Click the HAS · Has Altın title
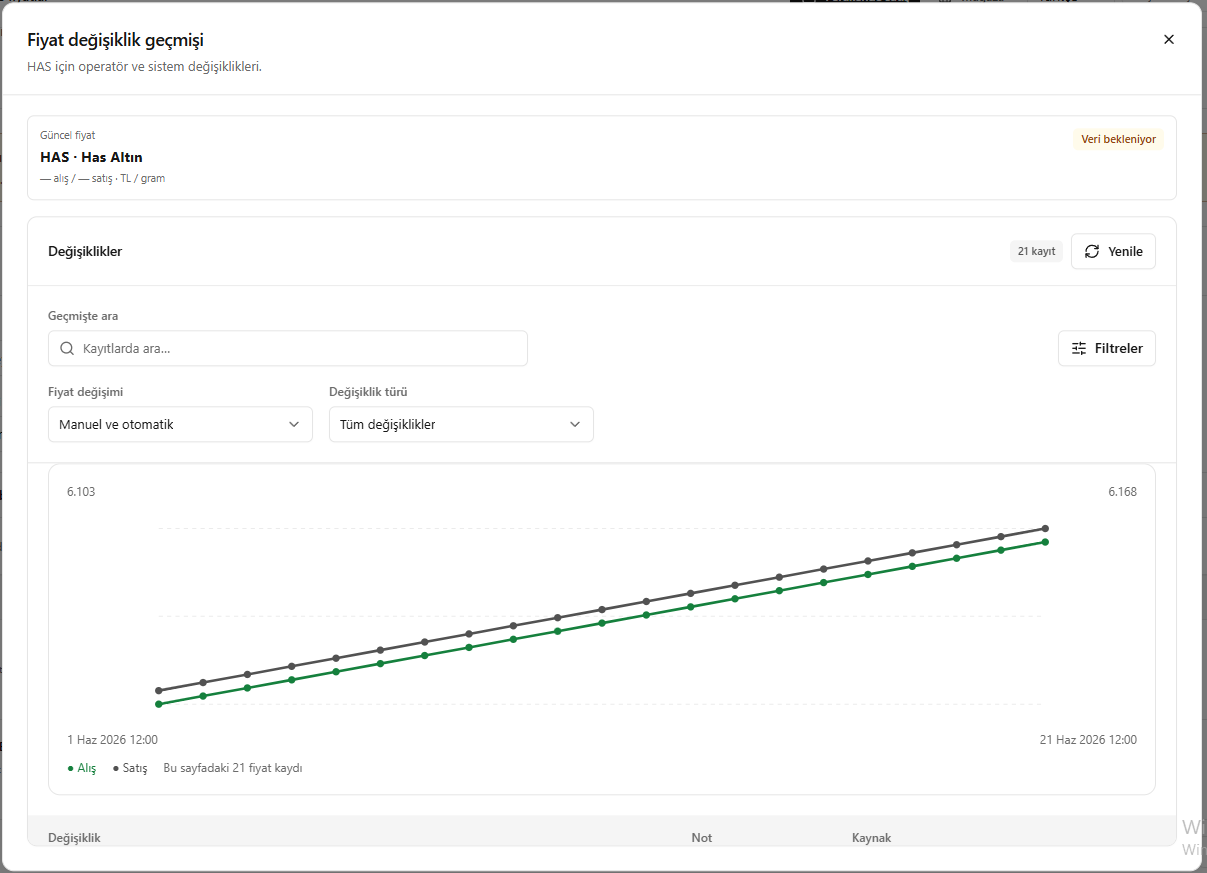Viewport: 1207px width, 873px height. point(91,157)
